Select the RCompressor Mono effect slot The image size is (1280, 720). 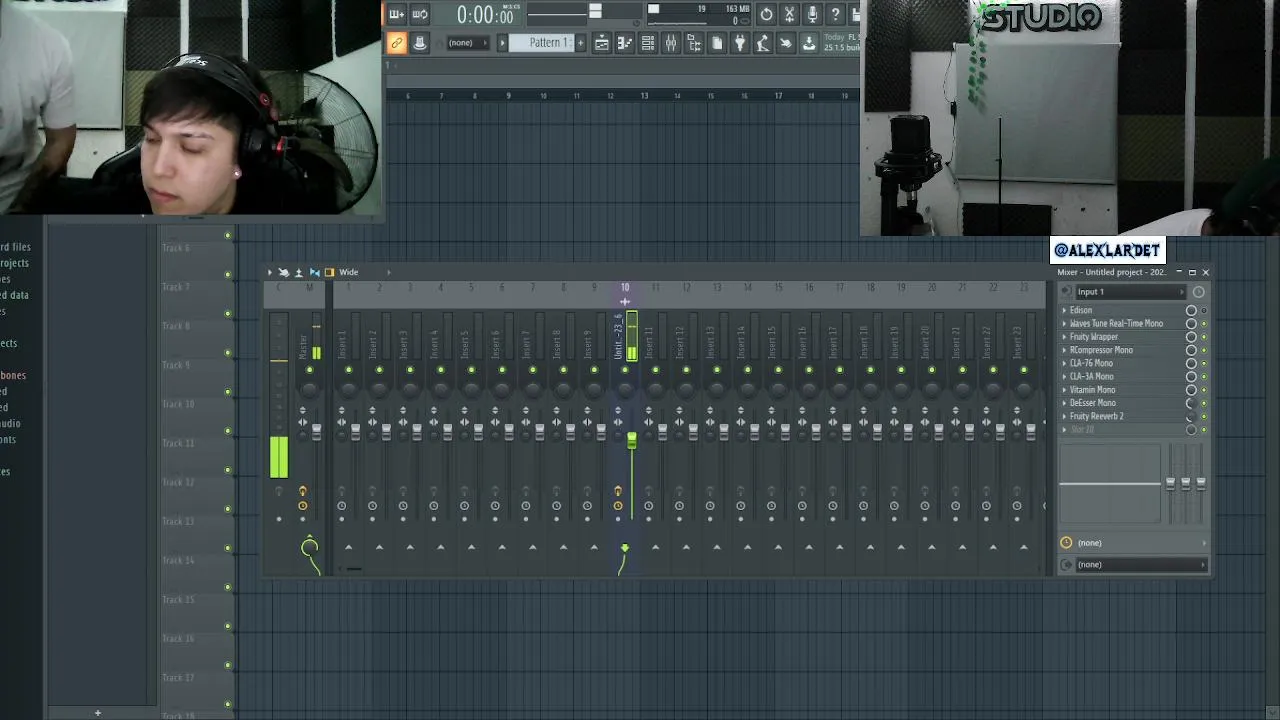point(1125,350)
